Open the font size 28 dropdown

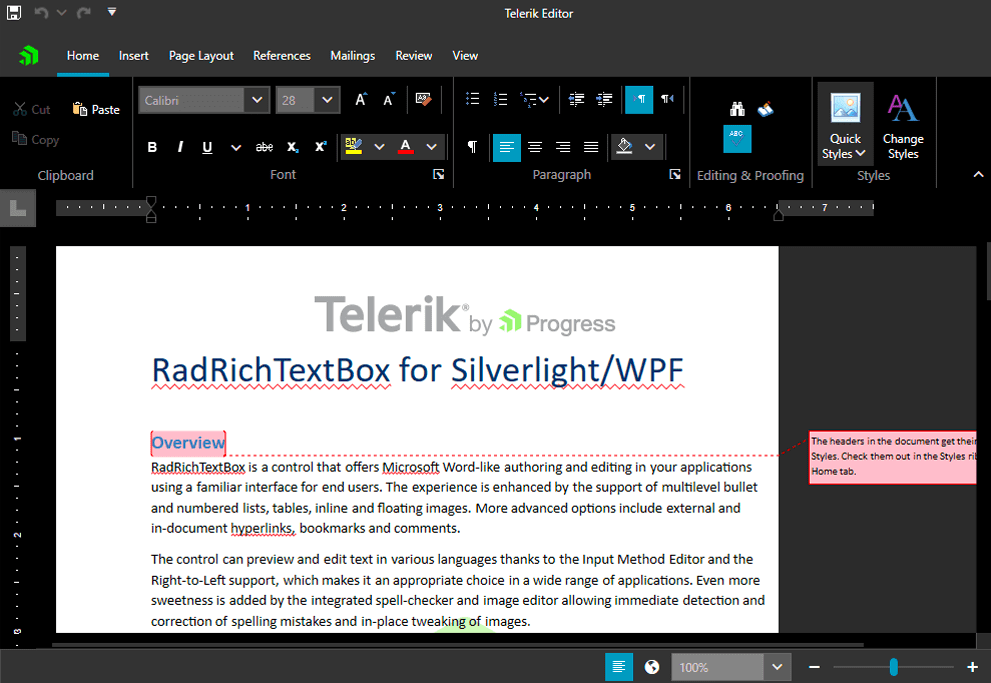pyautogui.click(x=327, y=100)
